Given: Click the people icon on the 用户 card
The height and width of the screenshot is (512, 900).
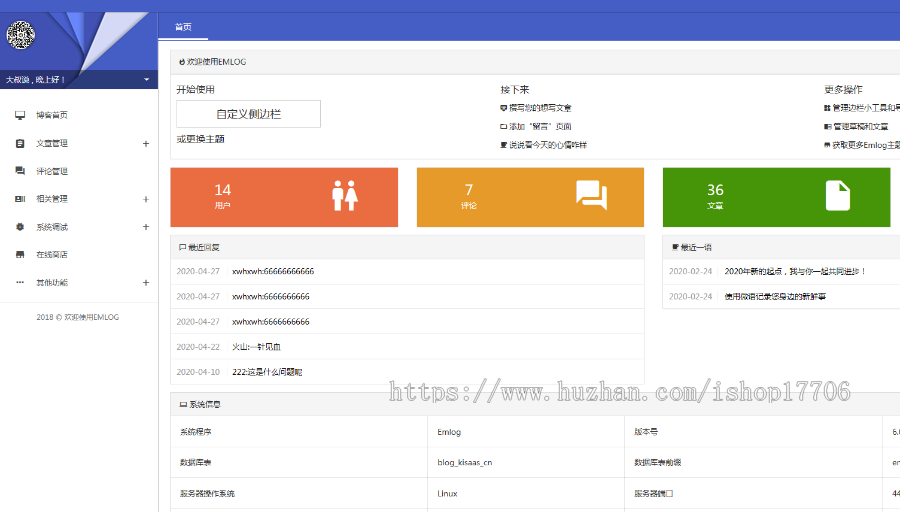Looking at the screenshot, I should click(345, 196).
